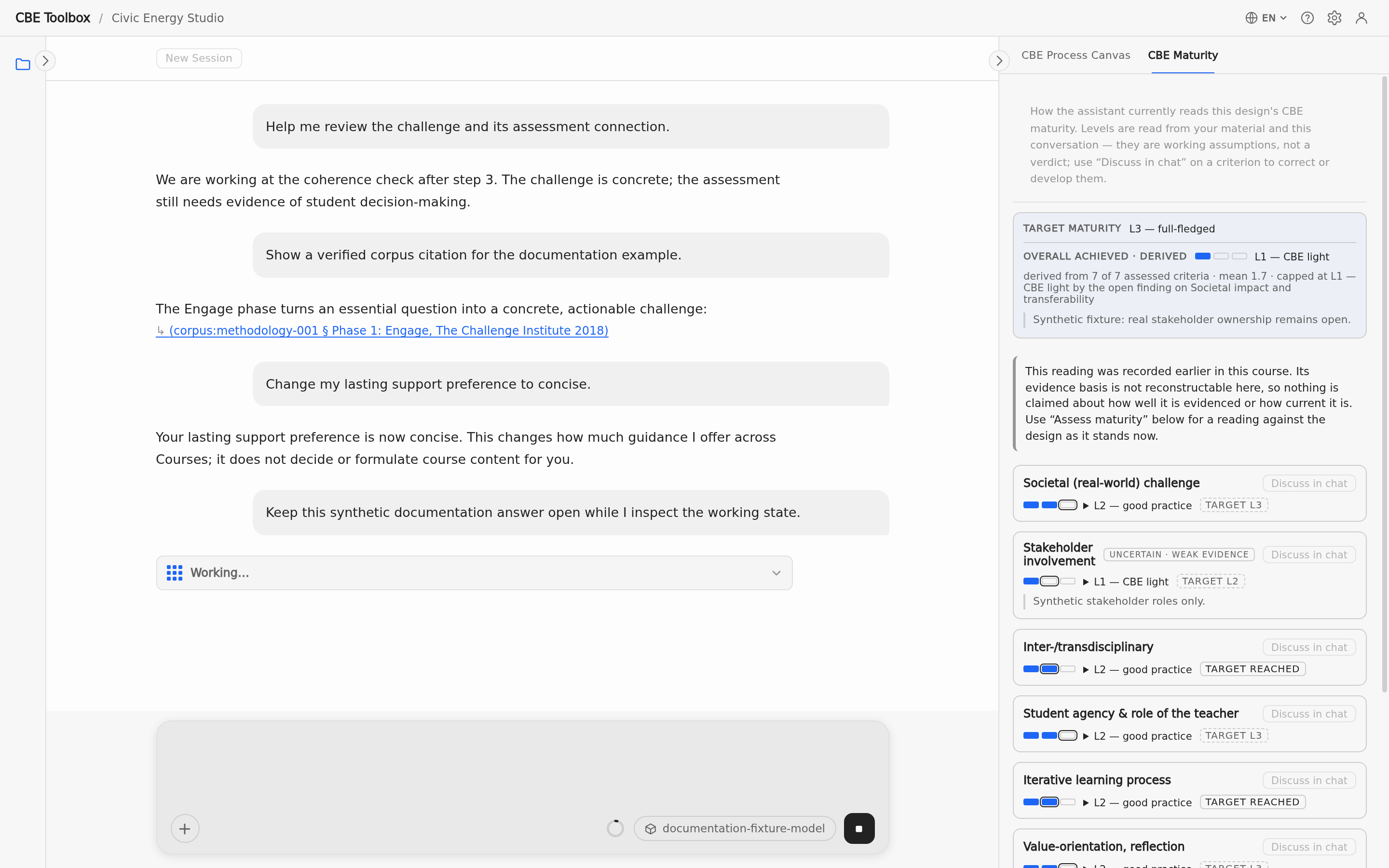This screenshot has height=868, width=1389.
Task: Click the Civic Energy Studio breadcrumb
Action: [168, 18]
